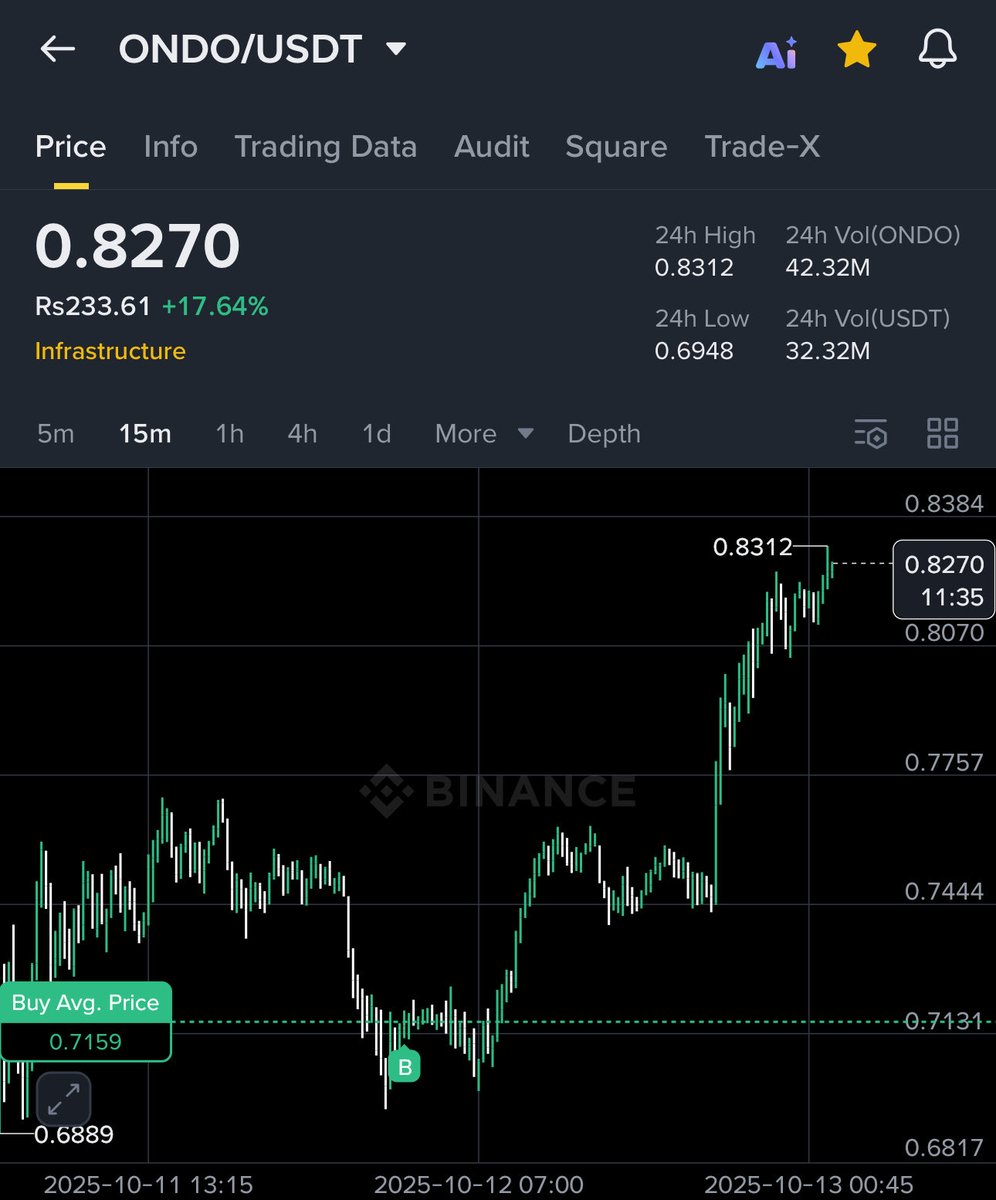Switch to the Info tab
Screen dimensions: 996x1200
point(171,147)
